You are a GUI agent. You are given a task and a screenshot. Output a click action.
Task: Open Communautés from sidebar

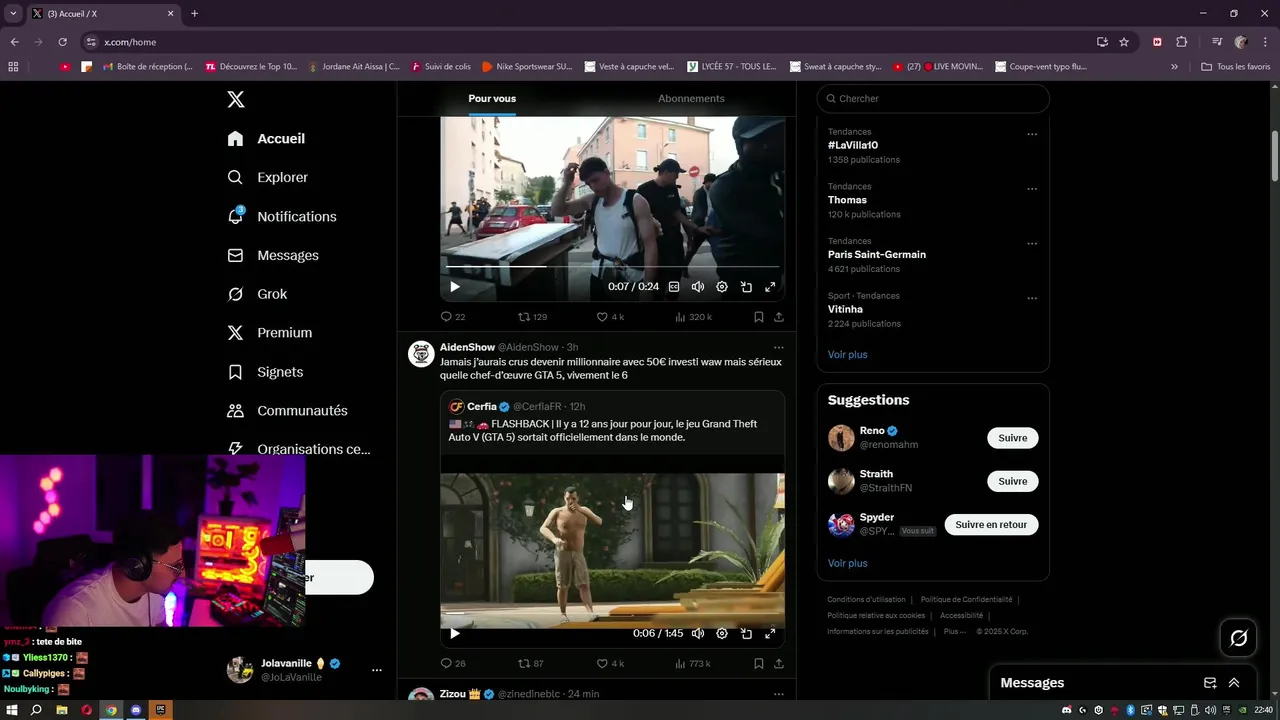[x=288, y=411]
